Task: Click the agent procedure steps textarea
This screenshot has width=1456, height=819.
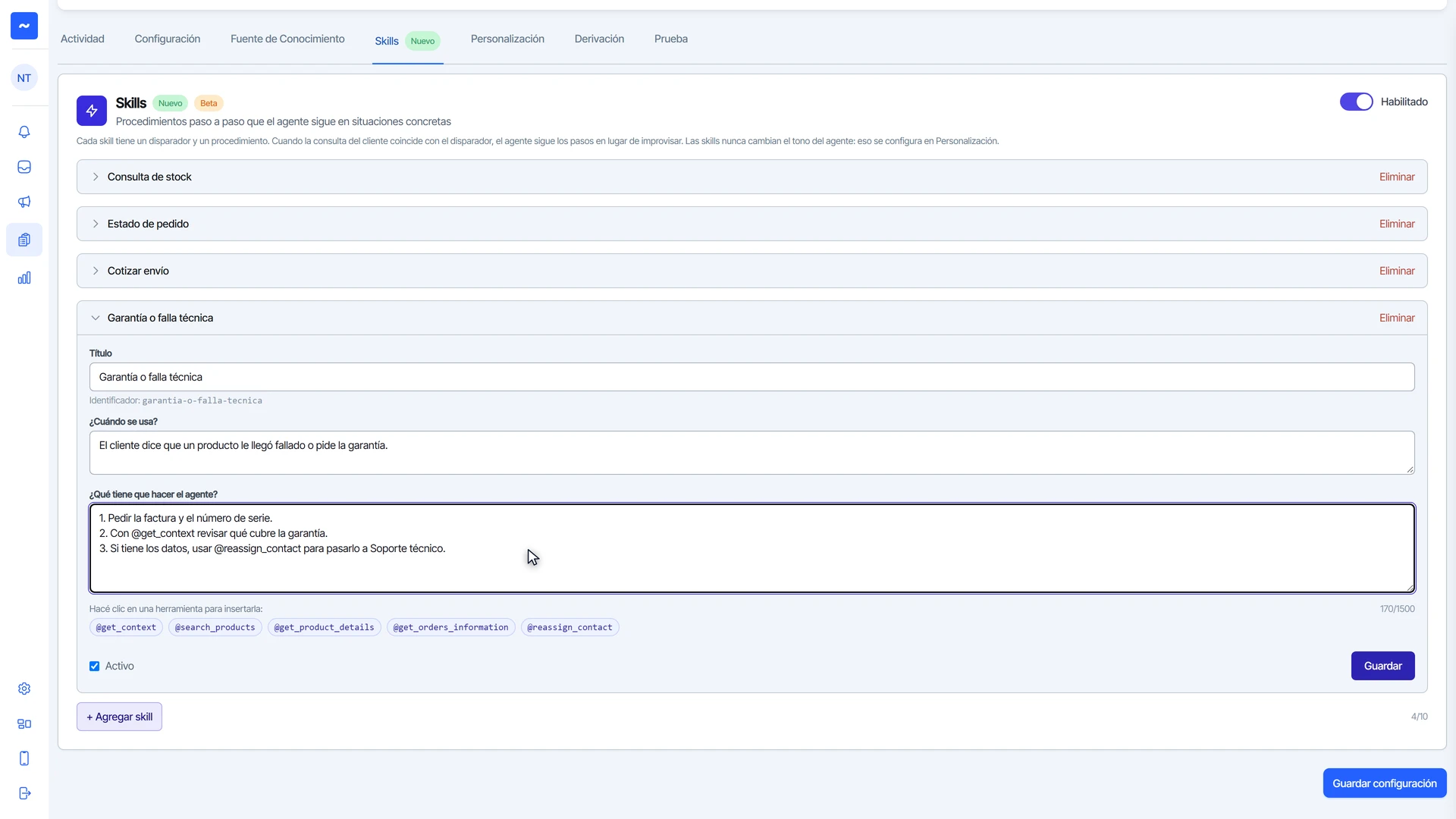Action: [x=752, y=548]
